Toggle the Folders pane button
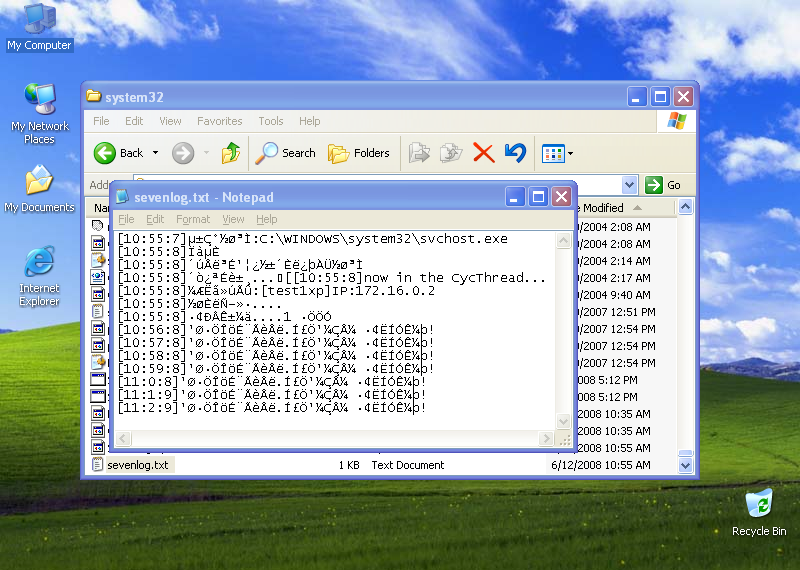 [x=359, y=153]
